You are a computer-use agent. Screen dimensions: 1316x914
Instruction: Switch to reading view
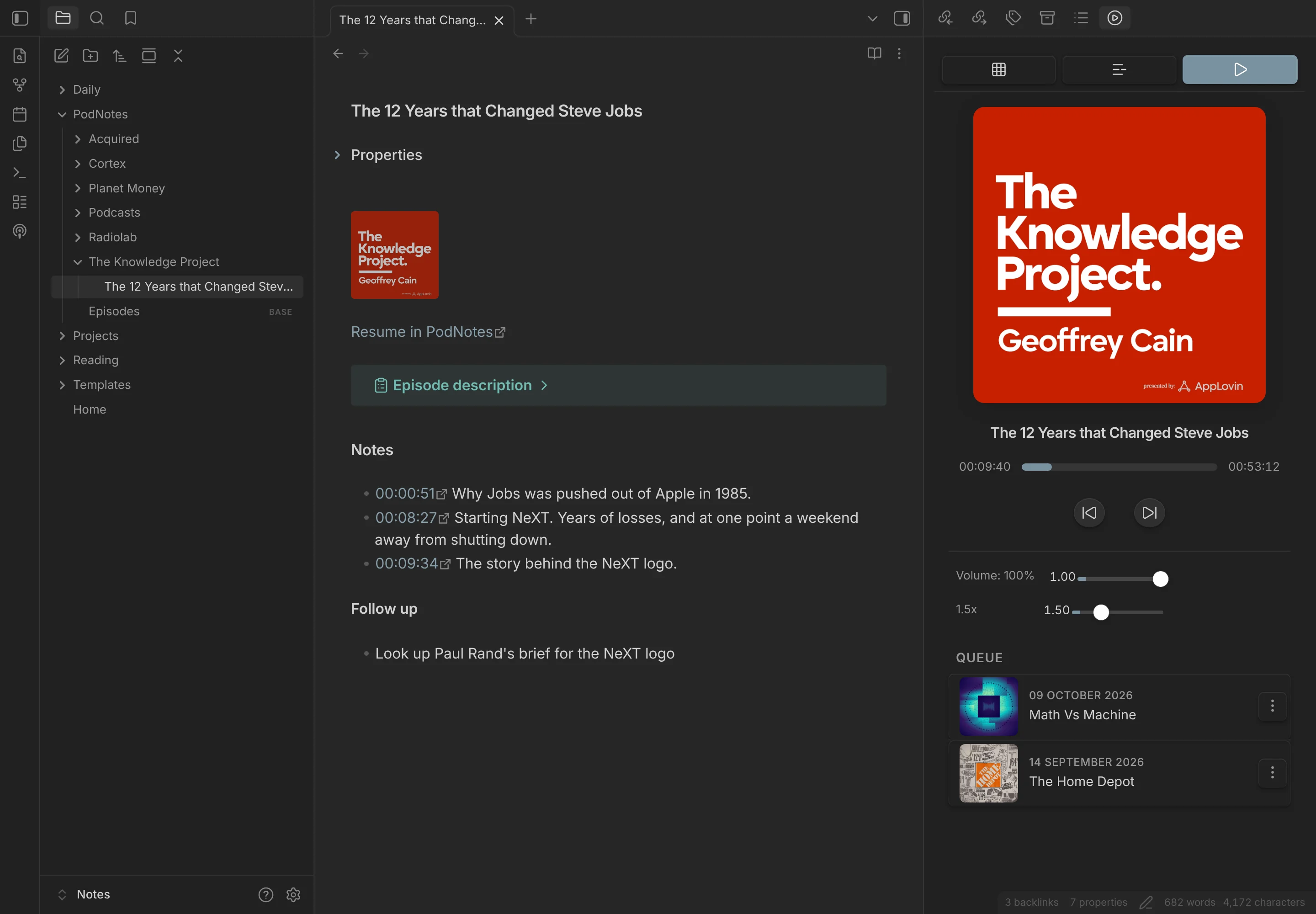pos(874,53)
